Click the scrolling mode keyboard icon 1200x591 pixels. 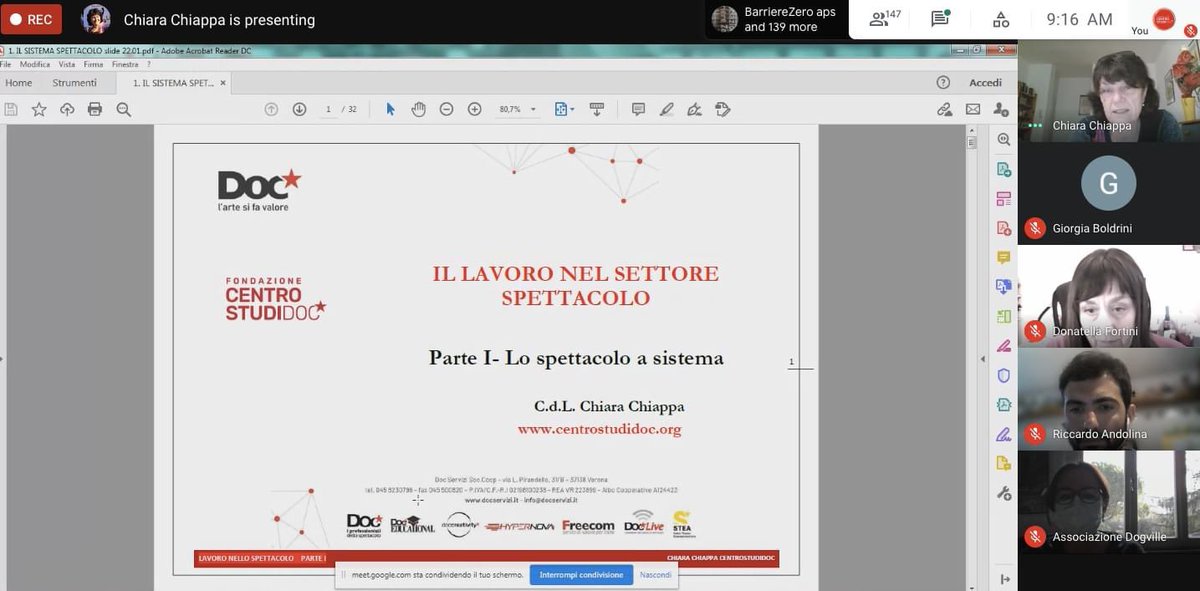(597, 109)
